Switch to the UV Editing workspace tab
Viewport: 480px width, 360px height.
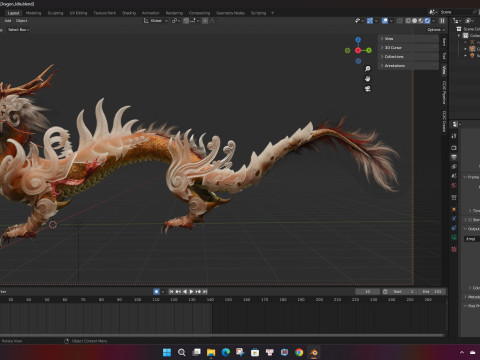(78, 13)
